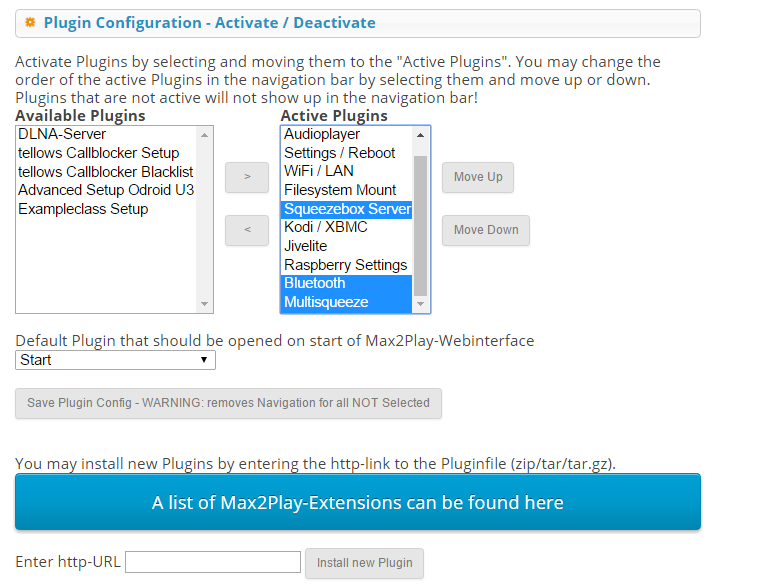Click Install new Plugin button
Viewport: 782px width, 584px height.
[365, 563]
